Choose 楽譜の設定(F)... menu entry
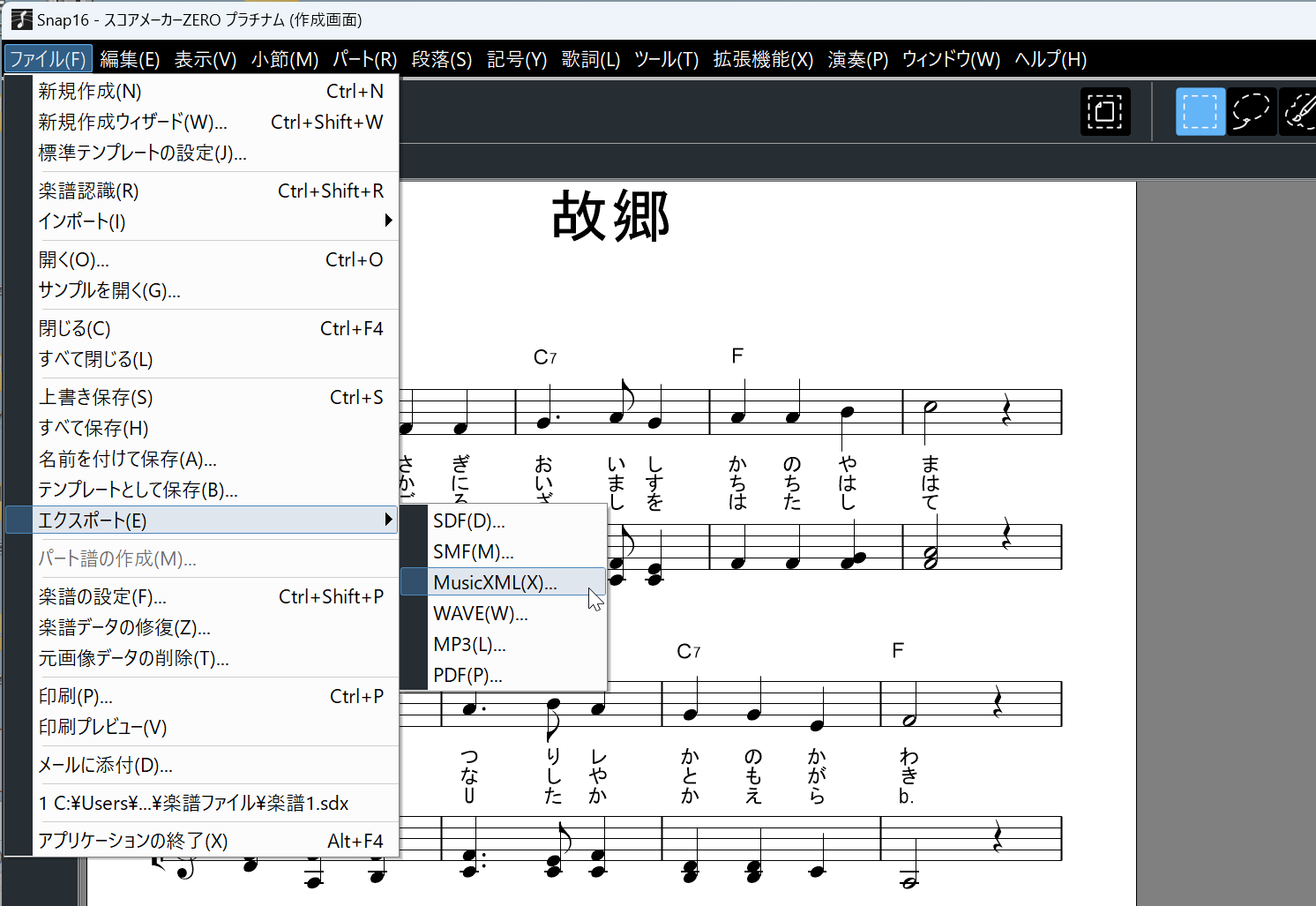1316x906 pixels. pyautogui.click(x=215, y=596)
